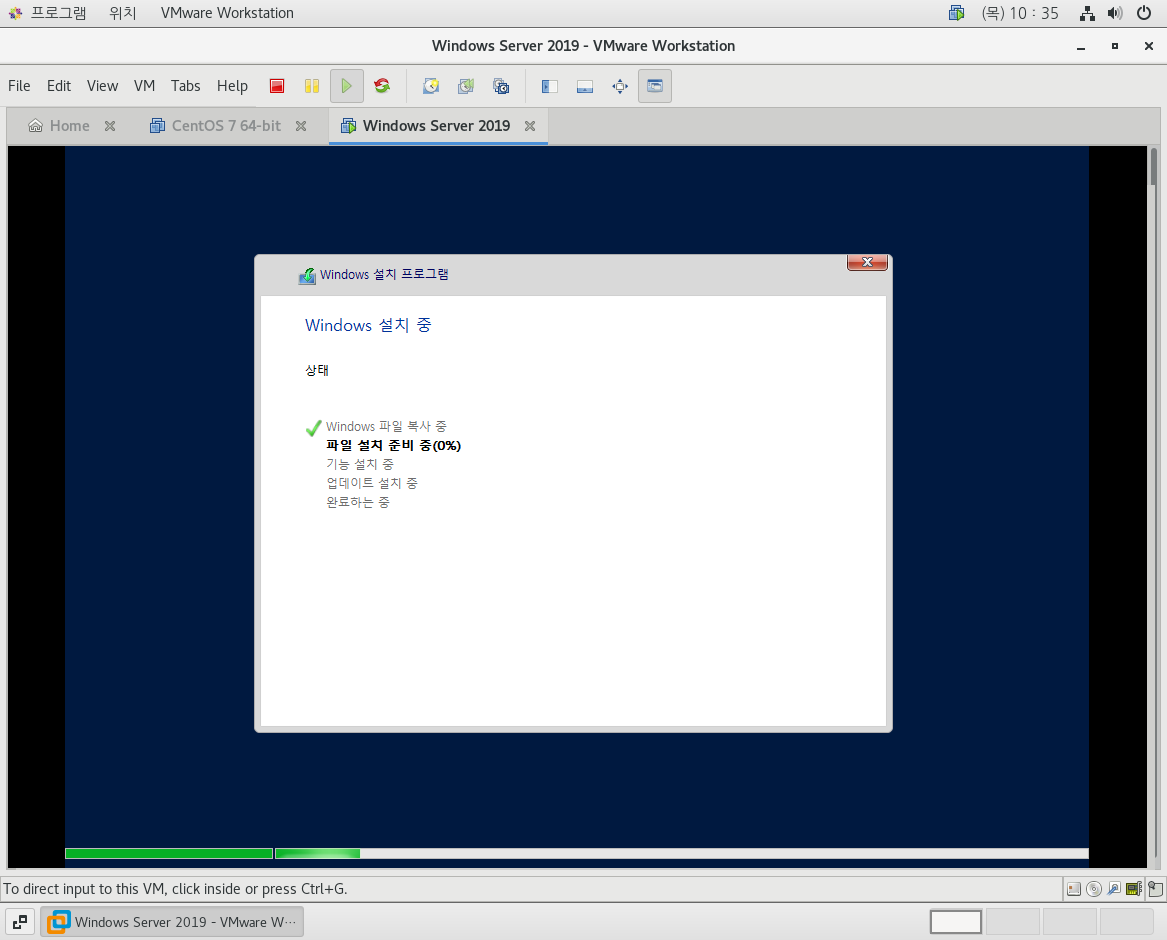
Task: Close the Windows setup dialog
Action: pos(867,262)
